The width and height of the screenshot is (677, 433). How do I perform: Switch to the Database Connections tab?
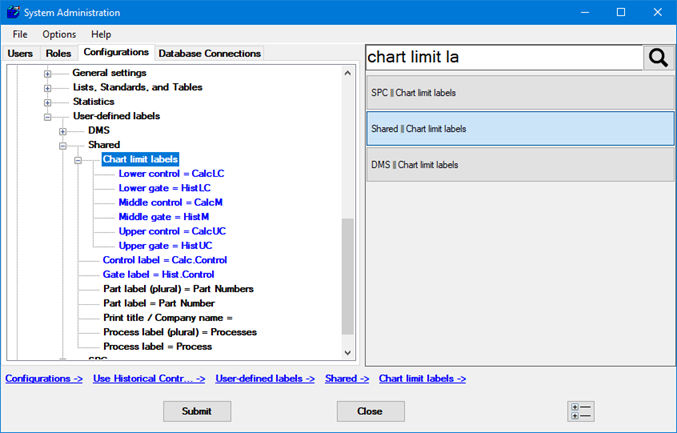[209, 54]
